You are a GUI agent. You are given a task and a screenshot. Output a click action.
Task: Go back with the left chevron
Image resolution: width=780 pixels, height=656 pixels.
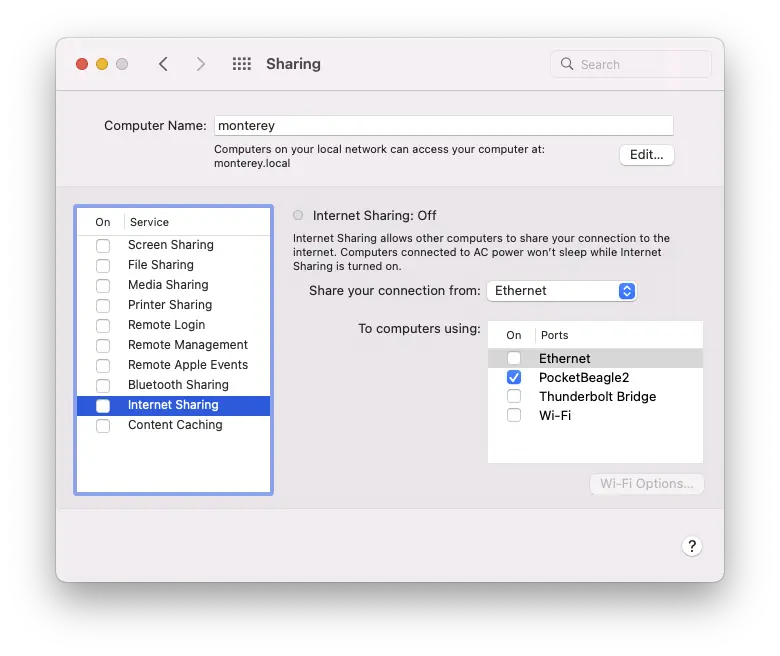click(x=163, y=64)
